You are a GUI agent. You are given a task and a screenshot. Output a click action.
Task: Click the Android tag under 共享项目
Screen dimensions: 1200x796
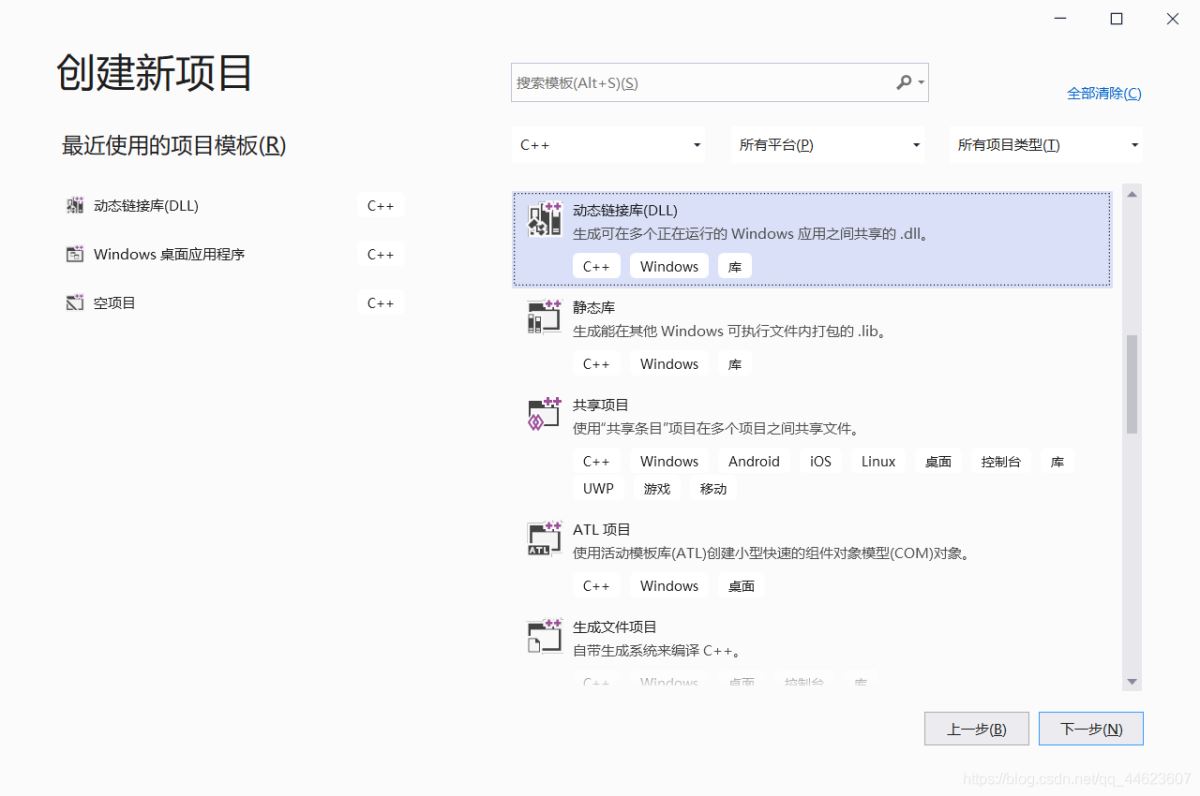[753, 461]
